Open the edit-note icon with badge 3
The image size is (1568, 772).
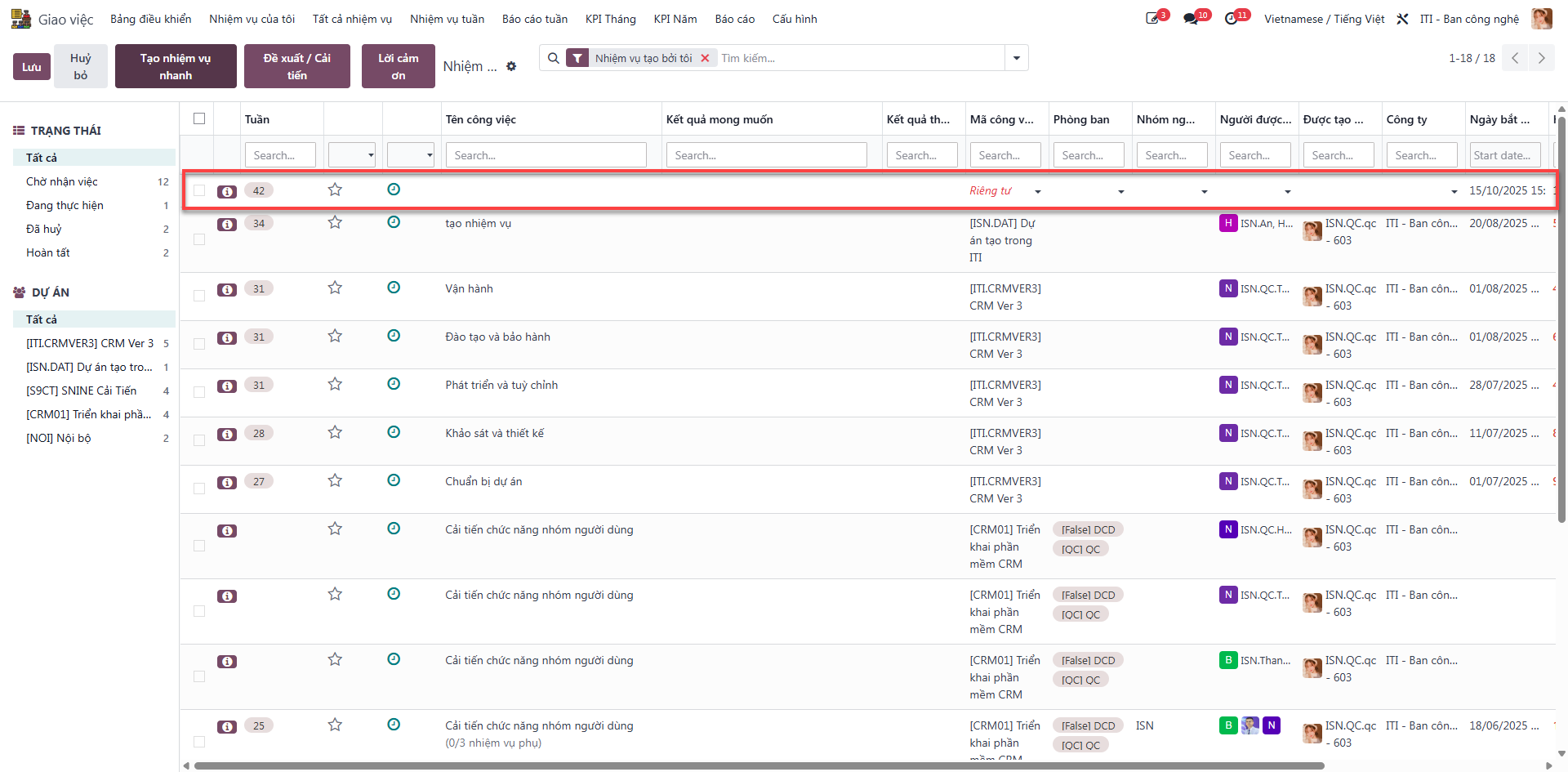(1152, 19)
